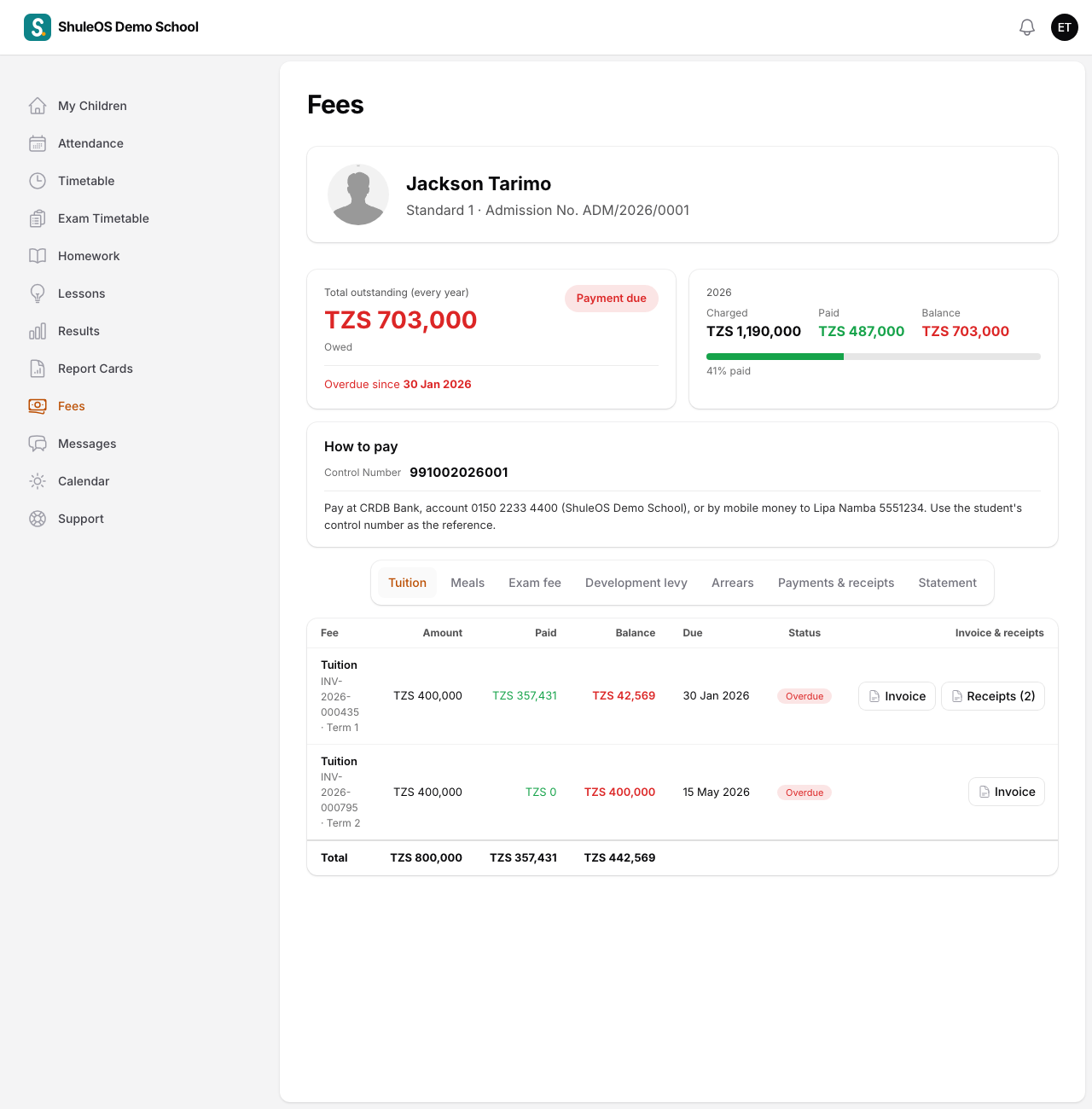The image size is (1092, 1109).
Task: Click the ShuleOS Demo School title
Action: pos(128,27)
